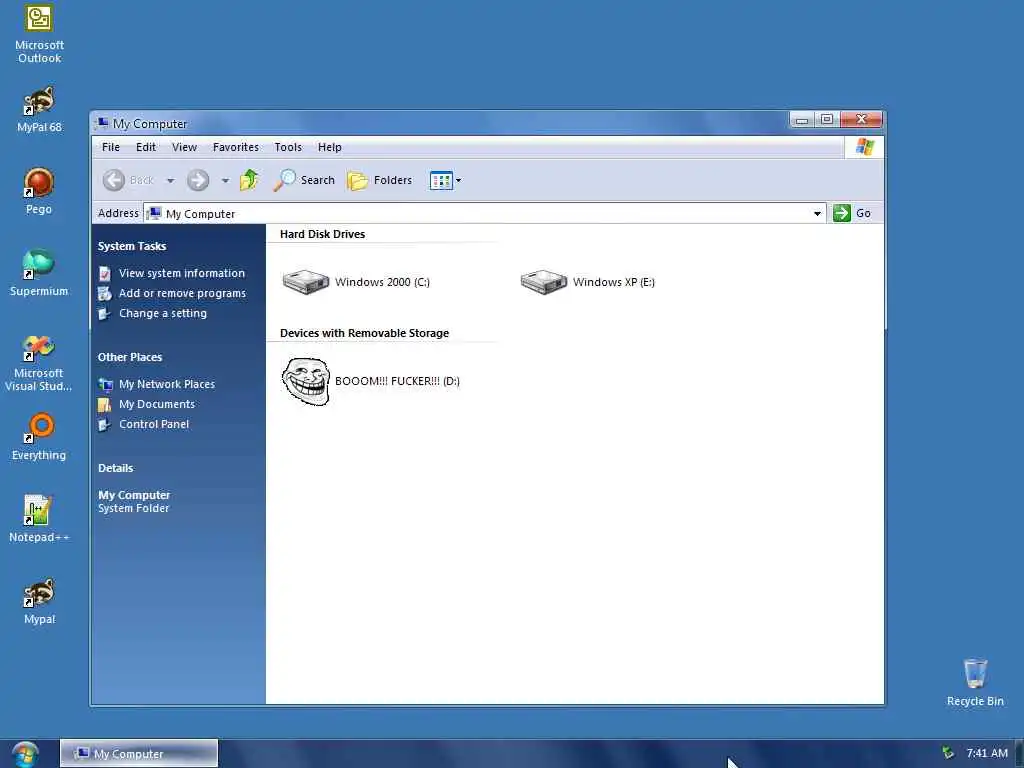
Task: Click the Back navigation button
Action: pos(129,180)
